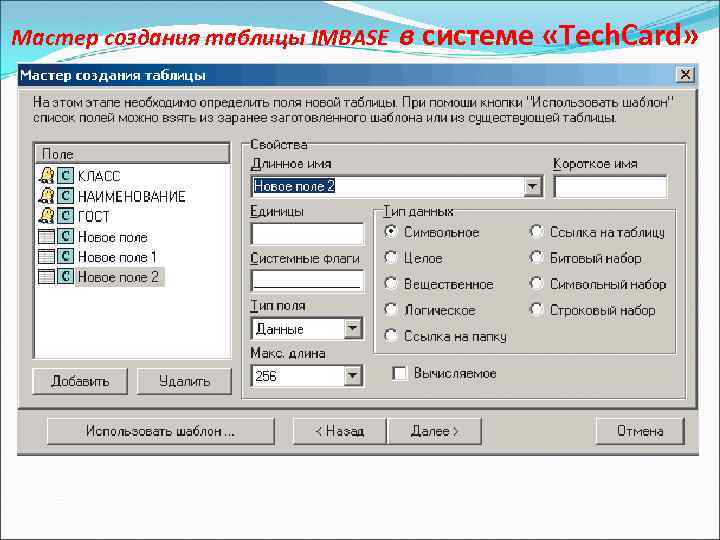The width and height of the screenshot is (720, 540).
Task: Click the C type icon beside КЛАСС
Action: pyautogui.click(x=65, y=175)
